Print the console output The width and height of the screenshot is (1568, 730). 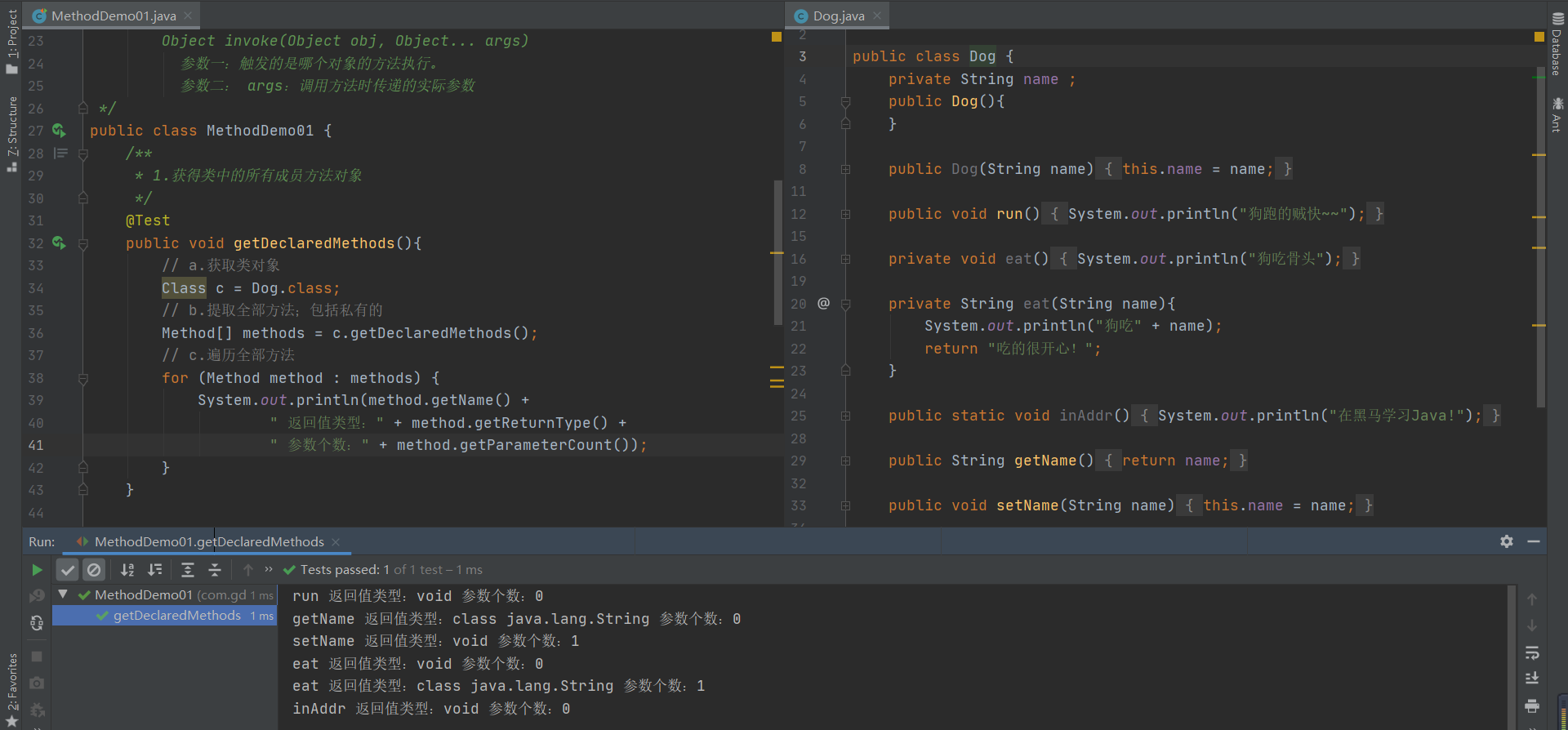pos(1532,706)
